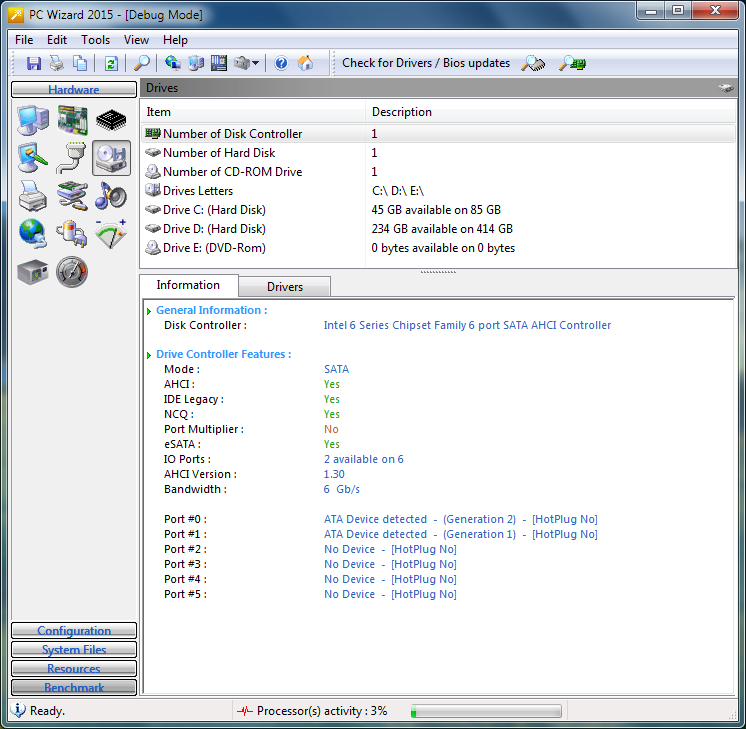The image size is (746, 729).
Task: Select the Number of CD-ROM Drive row
Action: [x=438, y=172]
